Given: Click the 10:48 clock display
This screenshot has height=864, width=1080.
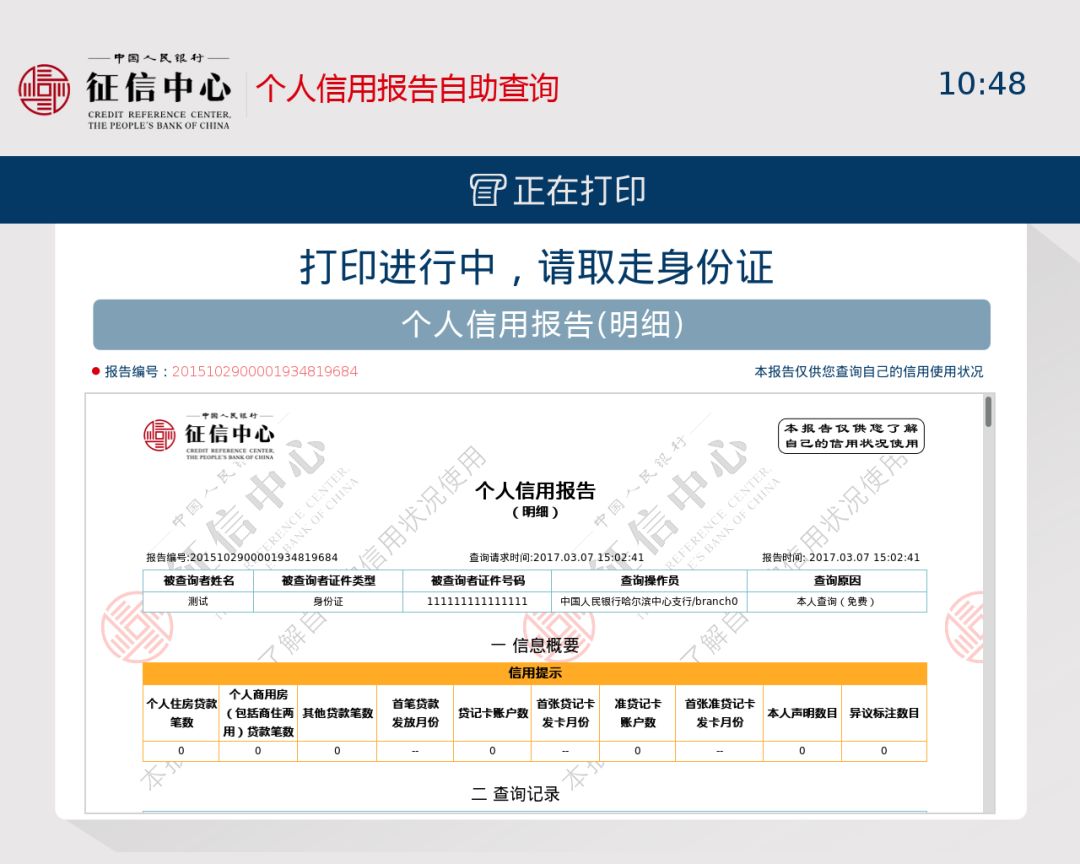Looking at the screenshot, I should (982, 84).
